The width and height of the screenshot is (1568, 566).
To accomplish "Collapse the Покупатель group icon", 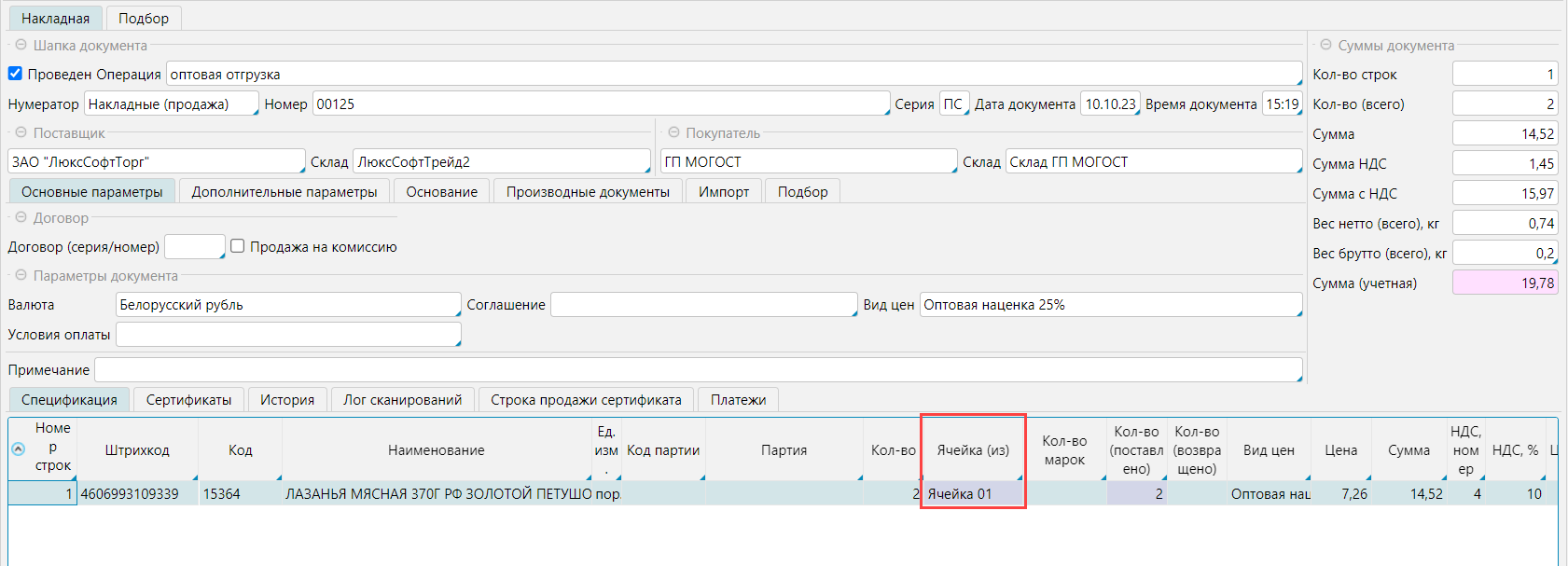I will pos(673,132).
